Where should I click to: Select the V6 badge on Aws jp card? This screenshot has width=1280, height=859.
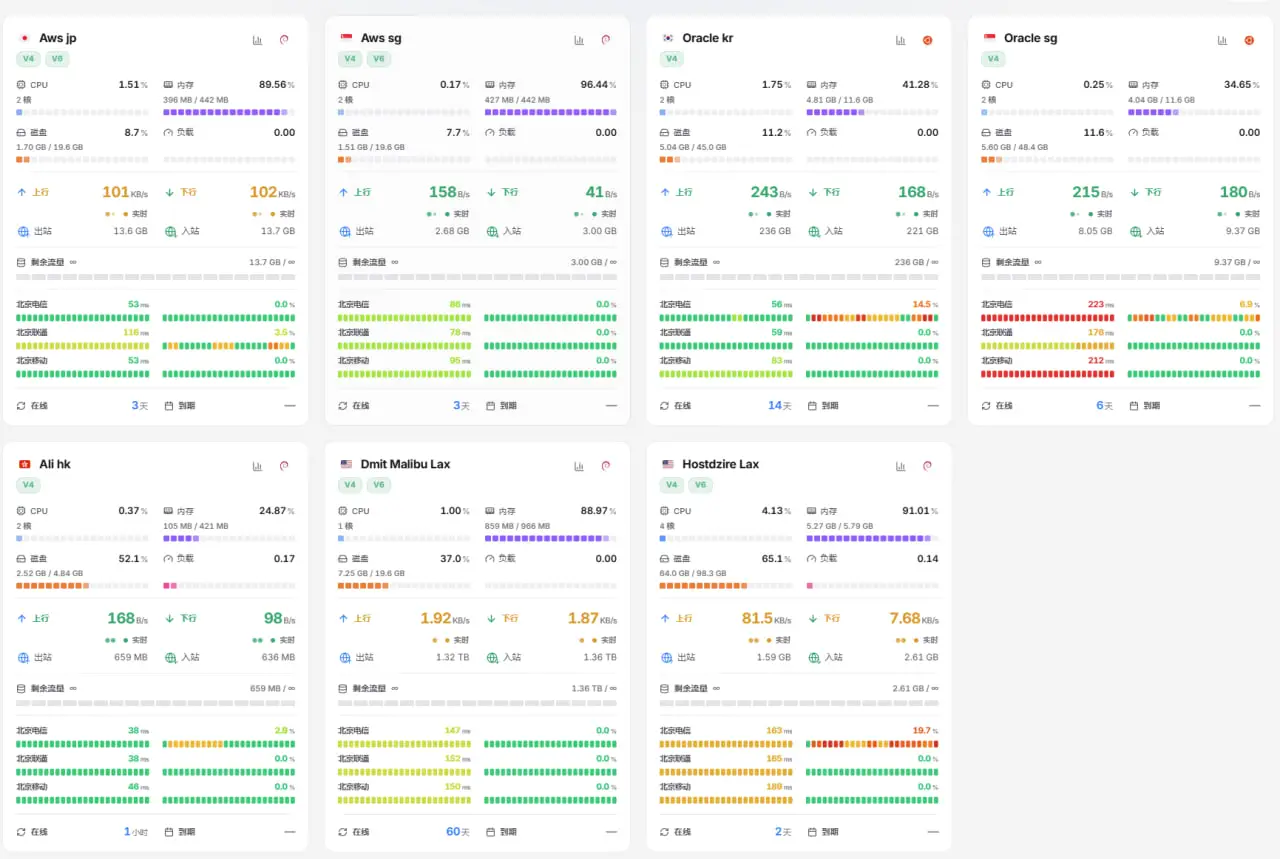click(57, 59)
